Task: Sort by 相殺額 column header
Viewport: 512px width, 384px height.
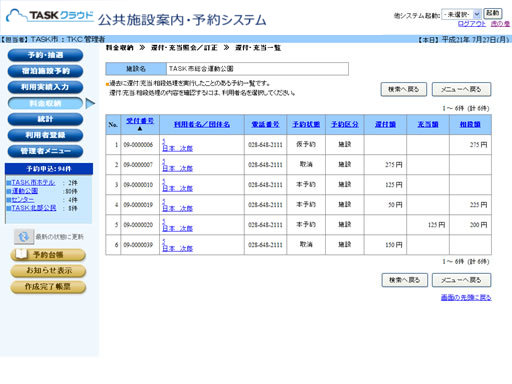Action: (470, 124)
